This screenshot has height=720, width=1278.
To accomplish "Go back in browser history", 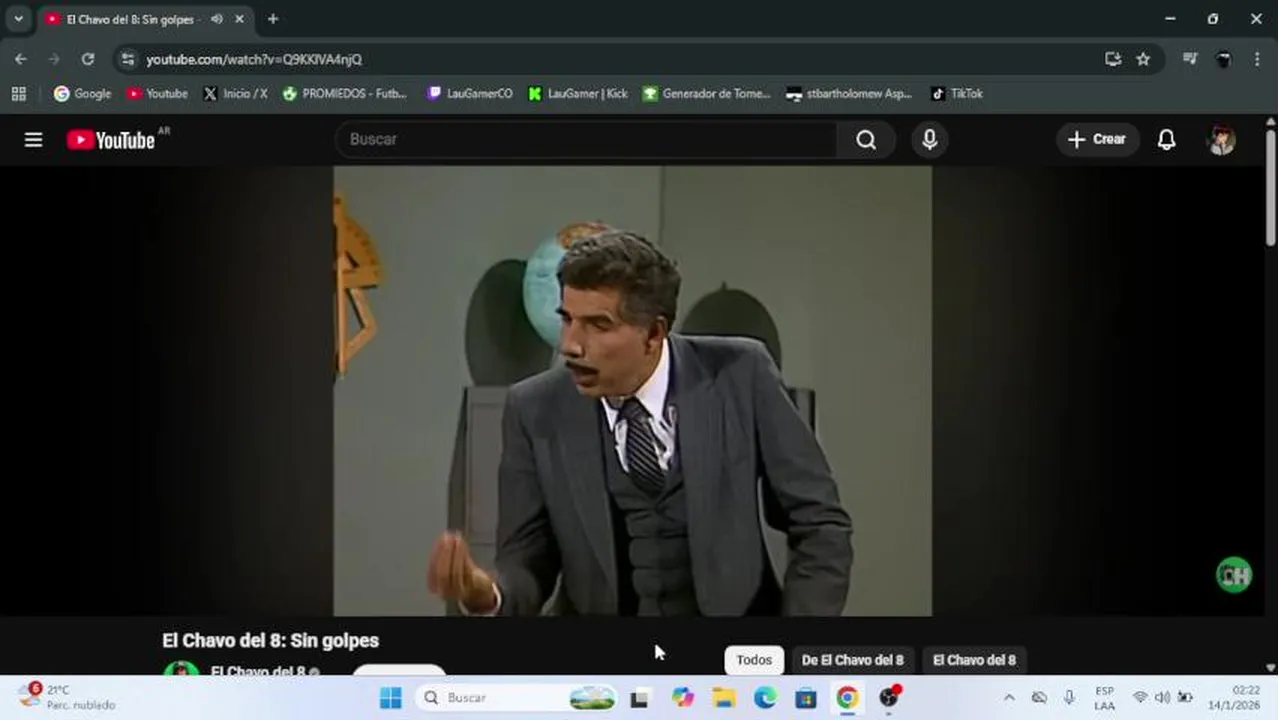I will click(x=21, y=59).
